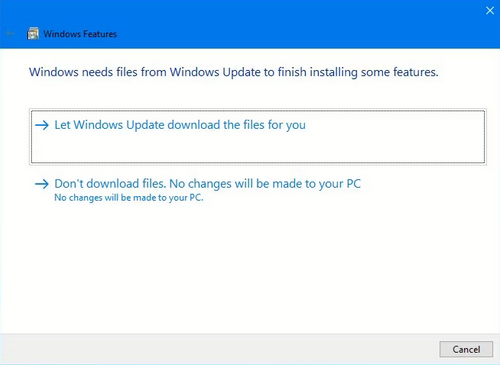Click the gray footer bar left of Cancel
This screenshot has height=365, width=500.
218,349
